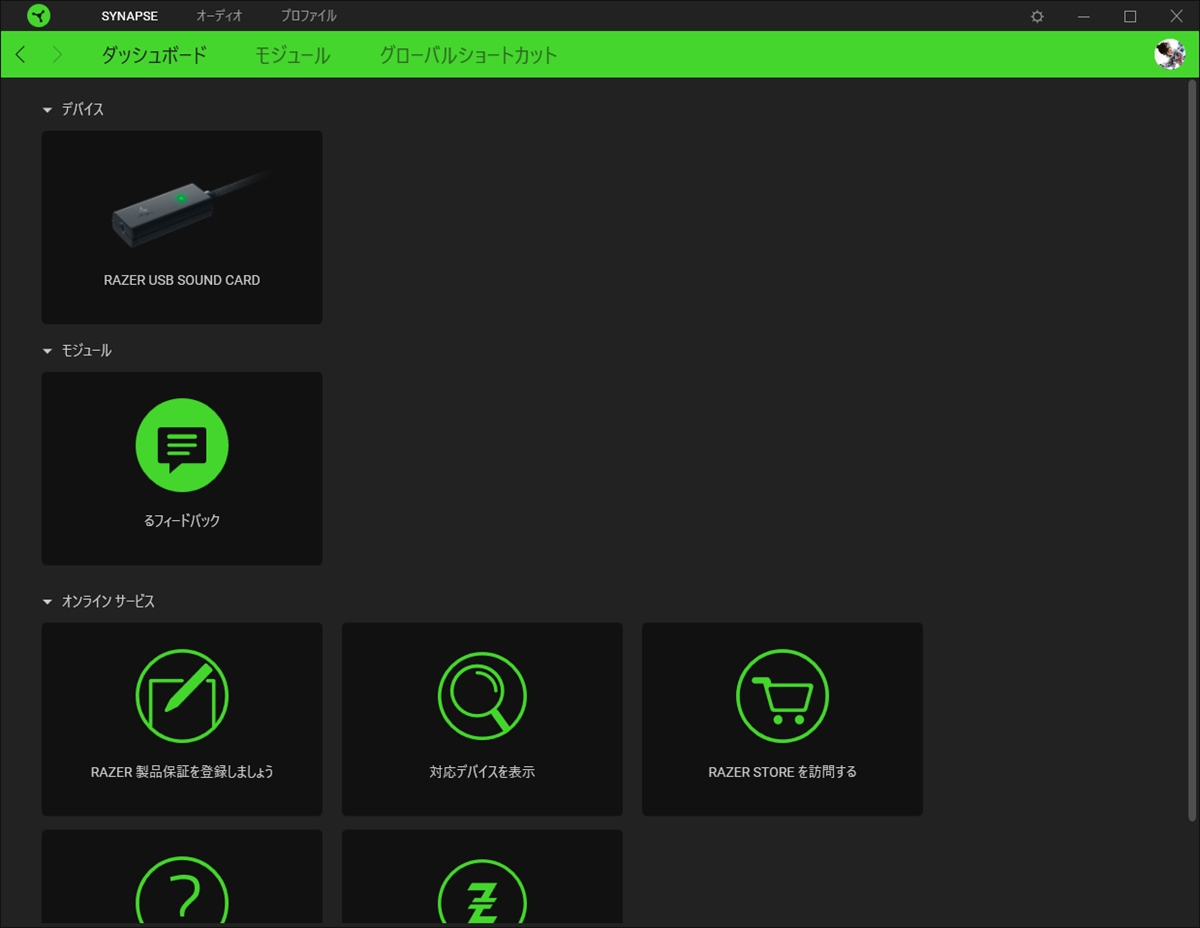
Task: Close the Synapse window
Action: pyautogui.click(x=1176, y=16)
